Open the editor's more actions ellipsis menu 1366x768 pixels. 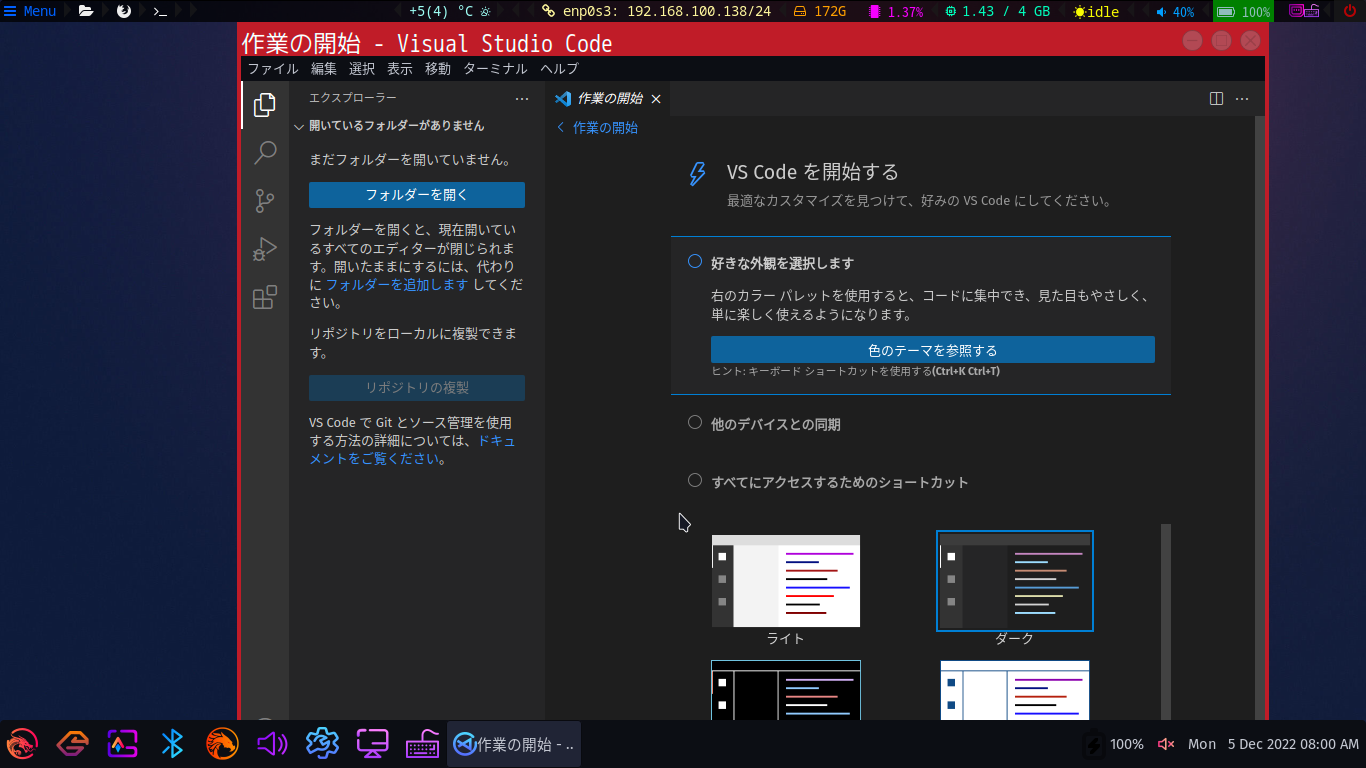(1242, 99)
